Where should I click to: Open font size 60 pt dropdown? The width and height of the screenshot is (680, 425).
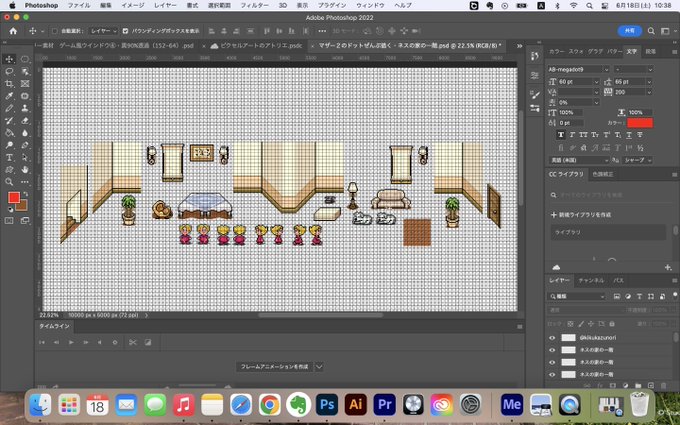click(596, 82)
